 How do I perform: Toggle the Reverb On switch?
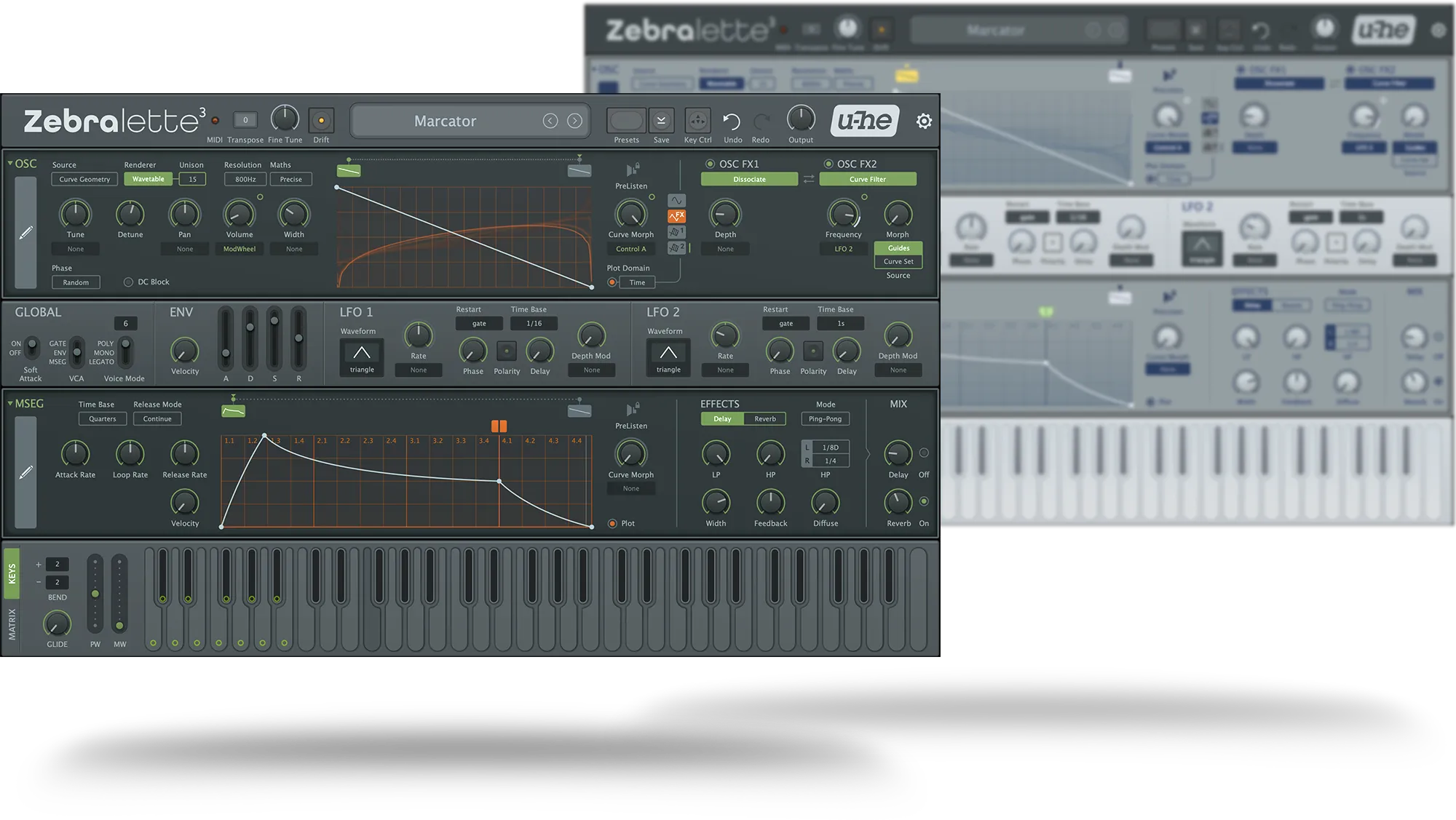(x=924, y=501)
